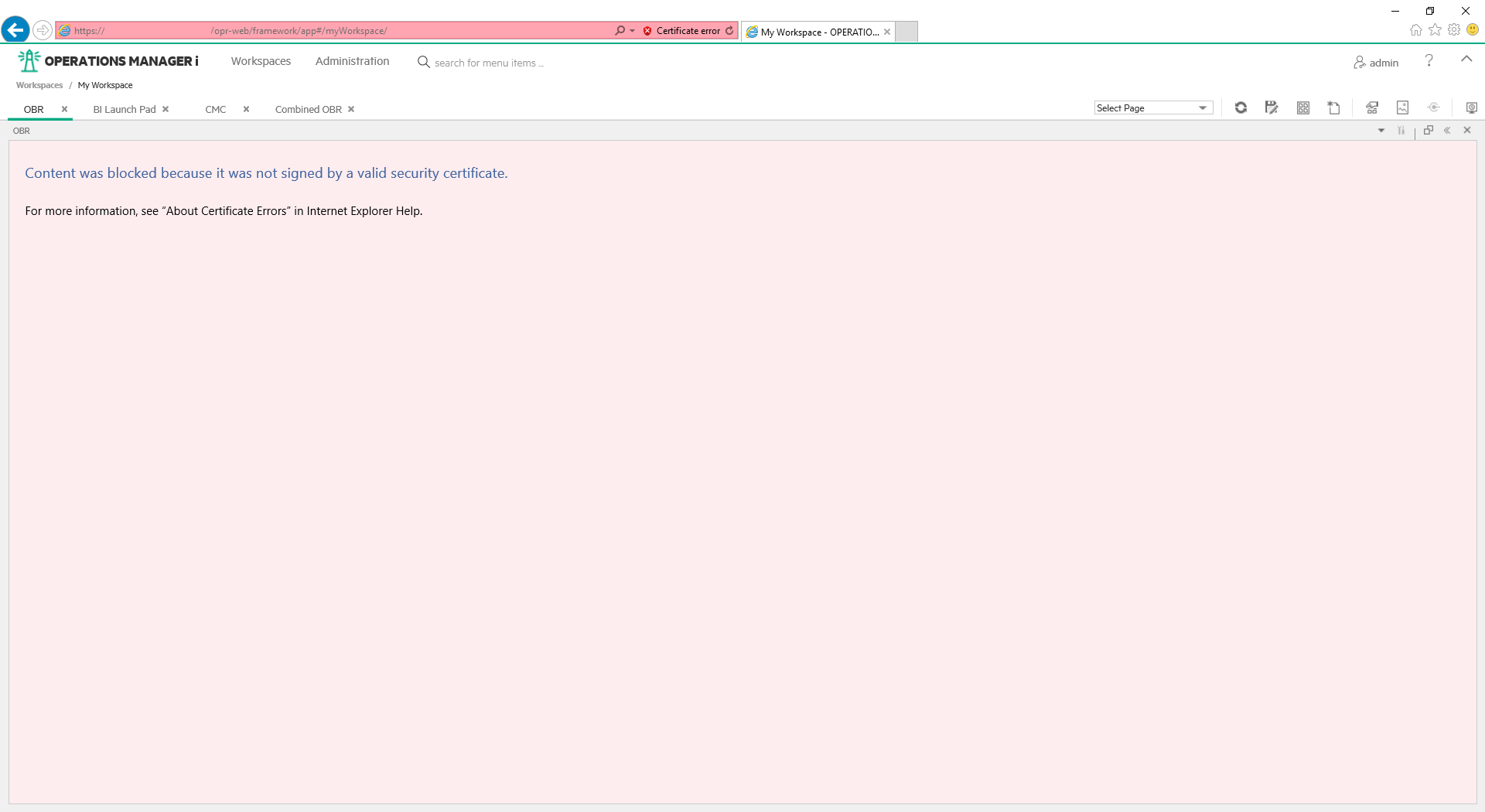1485x812 pixels.
Task: Open a new browser tab
Action: tap(906, 32)
